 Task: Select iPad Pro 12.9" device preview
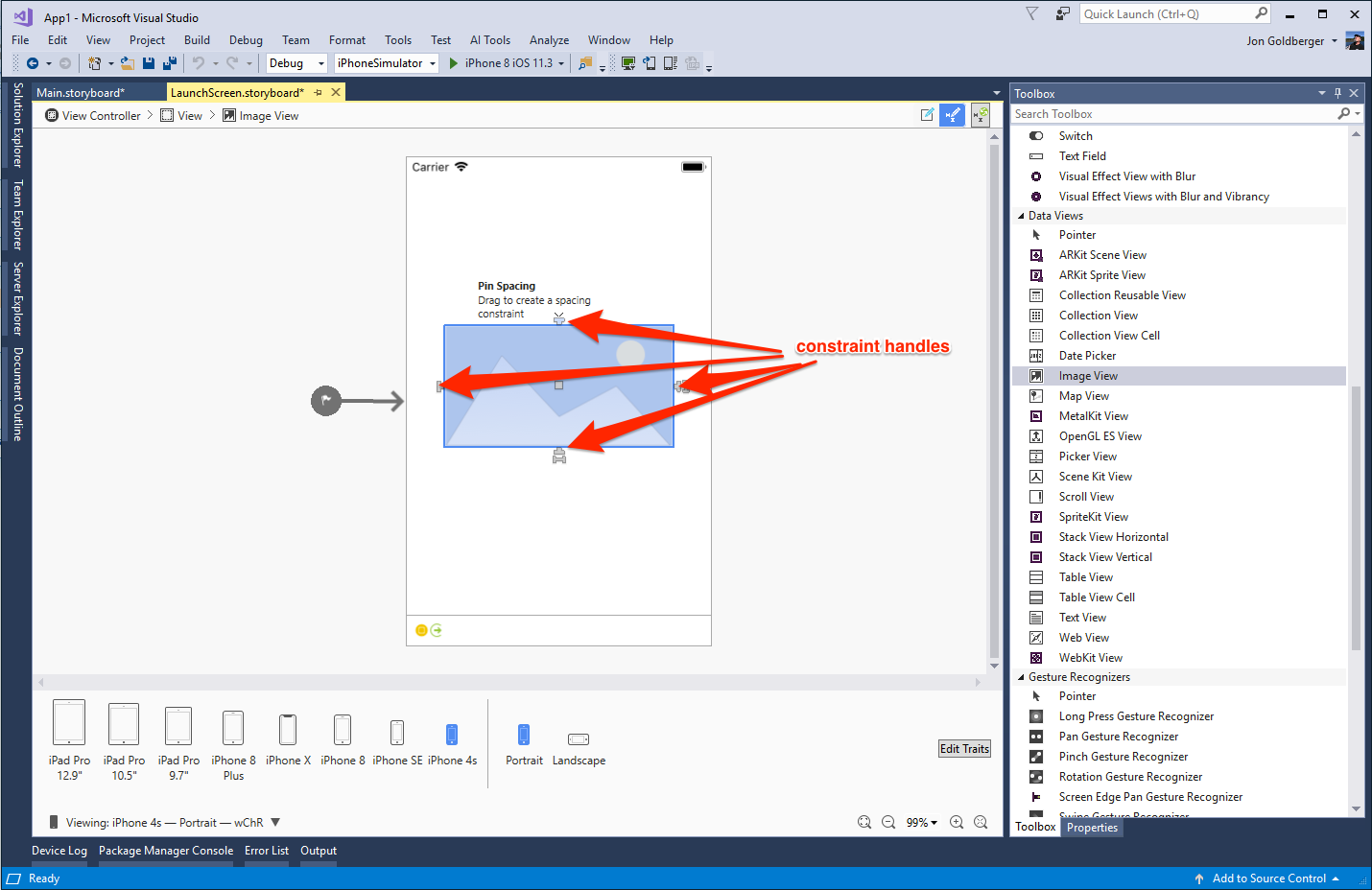[x=69, y=740]
